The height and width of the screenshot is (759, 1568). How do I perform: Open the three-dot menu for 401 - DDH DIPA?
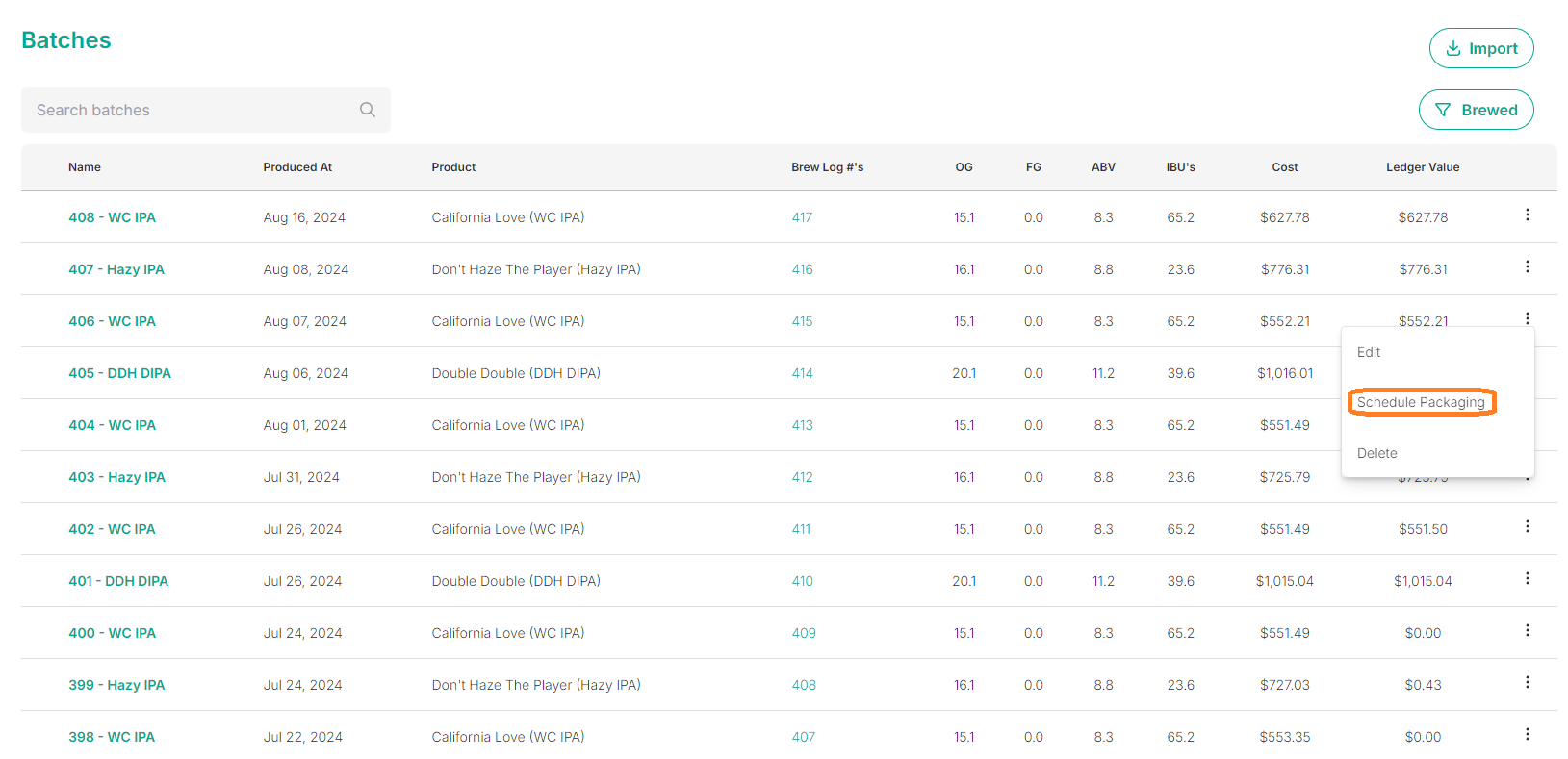pos(1527,578)
